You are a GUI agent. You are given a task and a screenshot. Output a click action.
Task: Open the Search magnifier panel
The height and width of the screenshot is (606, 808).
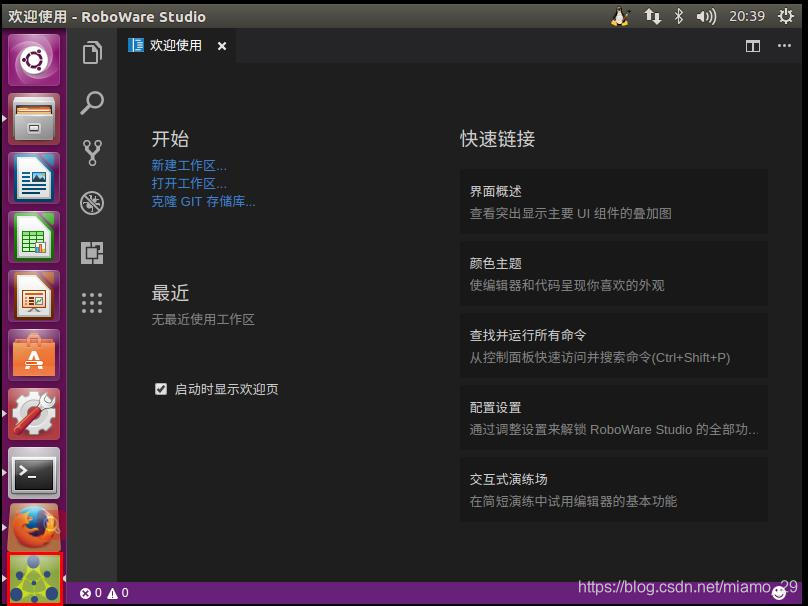(x=92, y=103)
